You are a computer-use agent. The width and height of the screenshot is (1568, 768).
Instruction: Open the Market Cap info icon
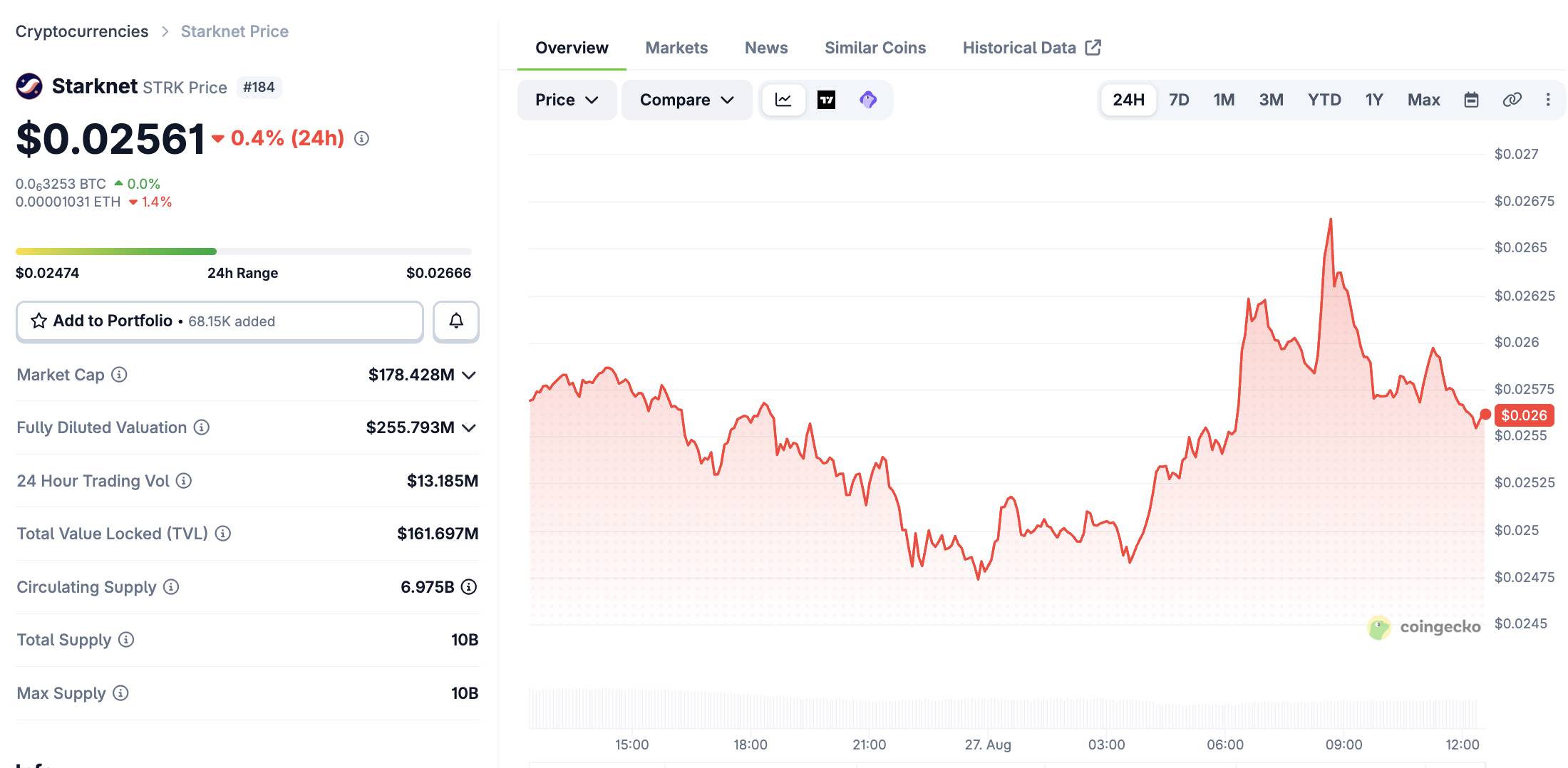(x=120, y=375)
